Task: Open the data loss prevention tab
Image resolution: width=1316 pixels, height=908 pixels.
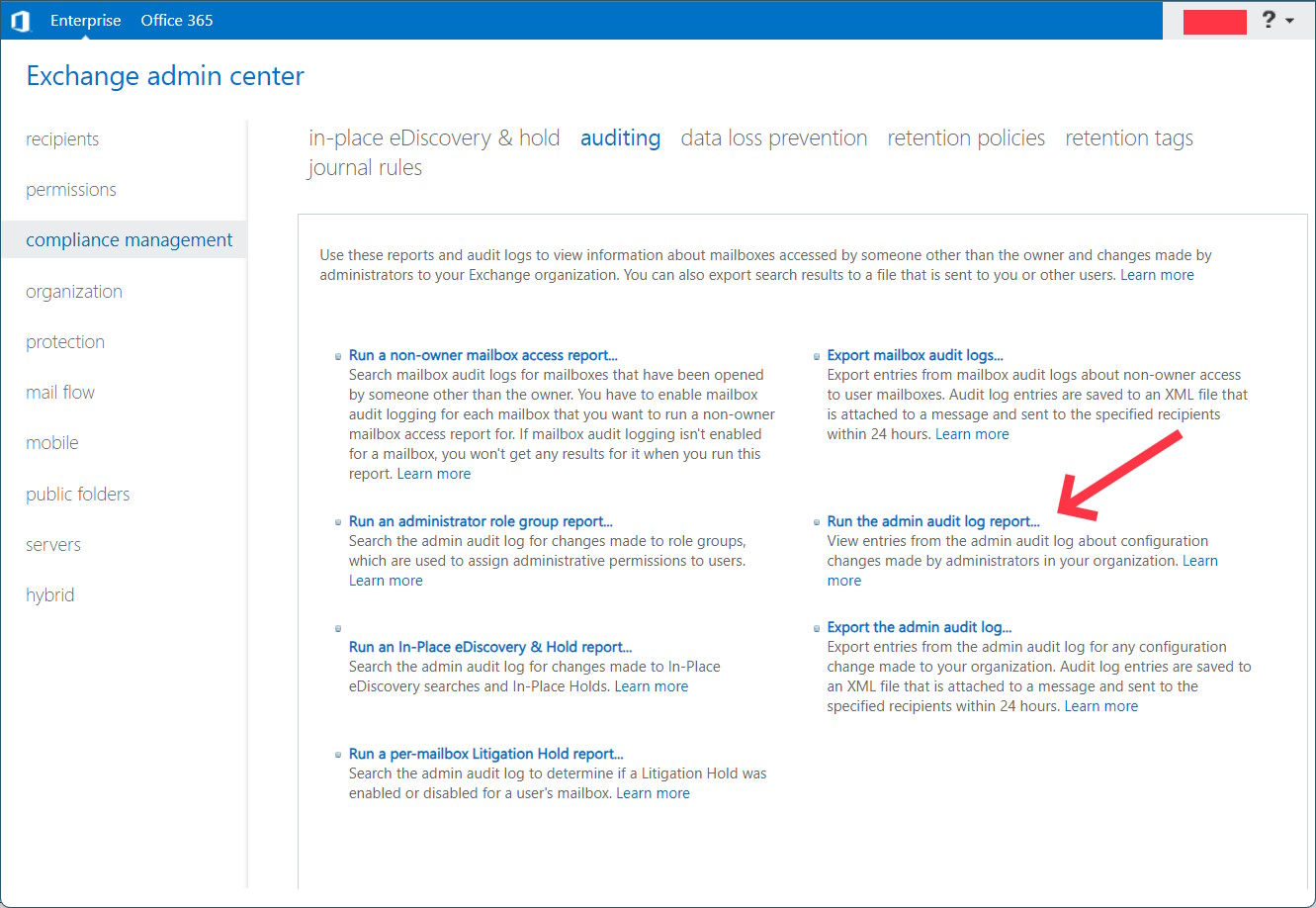Action: [x=773, y=138]
